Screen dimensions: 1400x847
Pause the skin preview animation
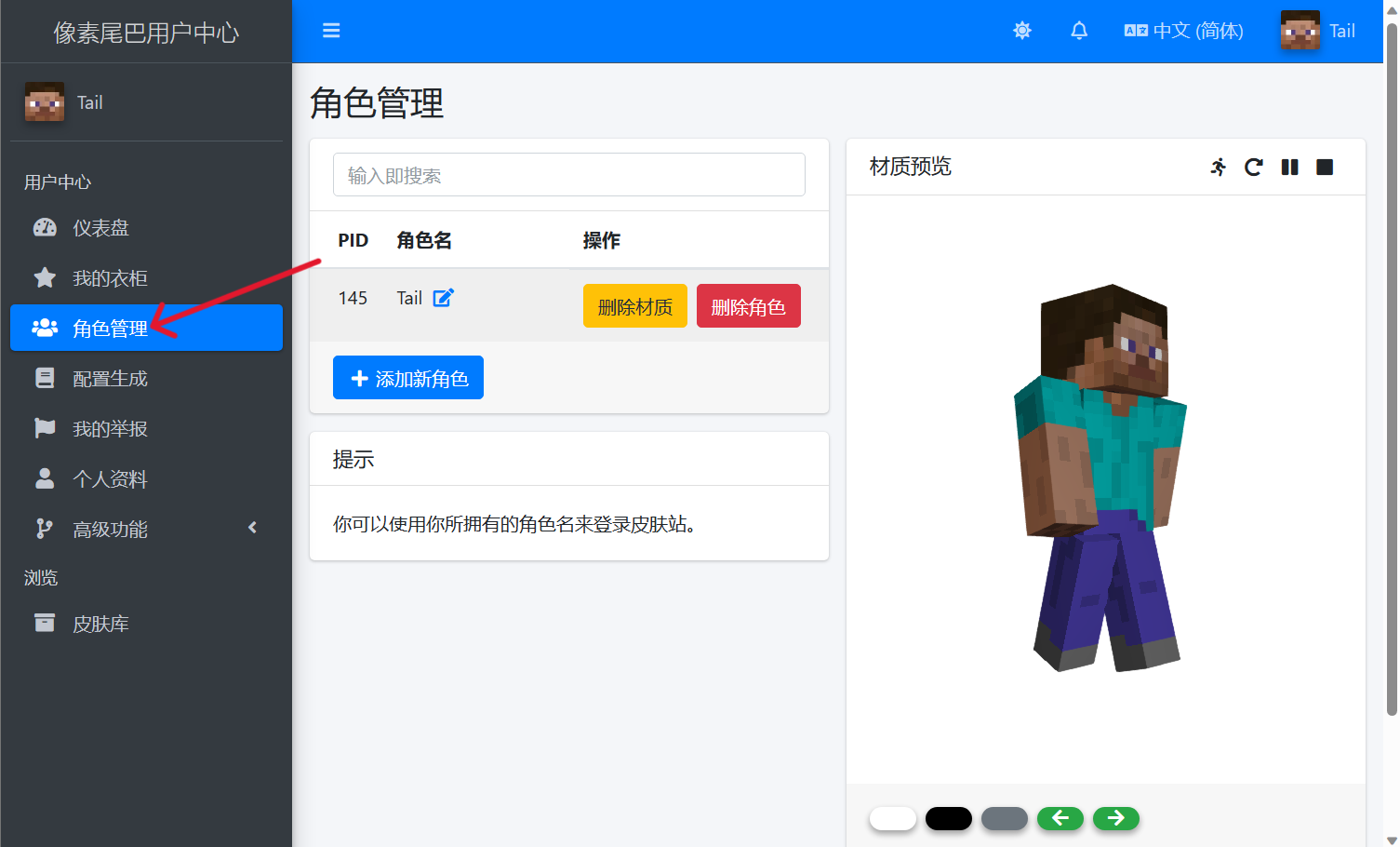tap(1289, 168)
